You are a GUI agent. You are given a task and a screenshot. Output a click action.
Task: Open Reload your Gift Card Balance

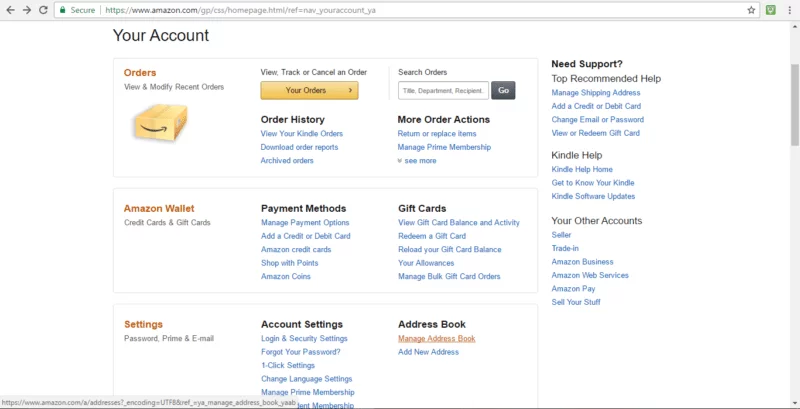coord(449,250)
